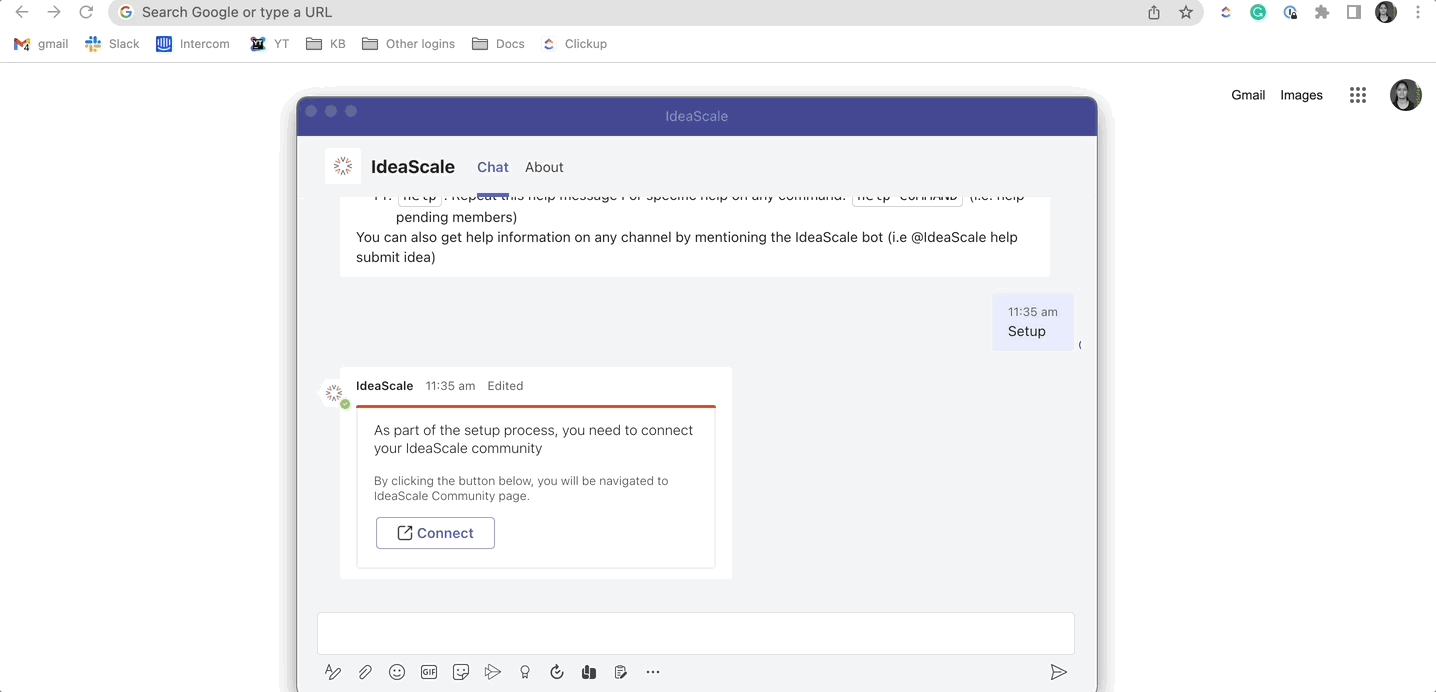This screenshot has width=1436, height=692.
Task: Click the IdeaScale app logo in header
Action: 343,166
